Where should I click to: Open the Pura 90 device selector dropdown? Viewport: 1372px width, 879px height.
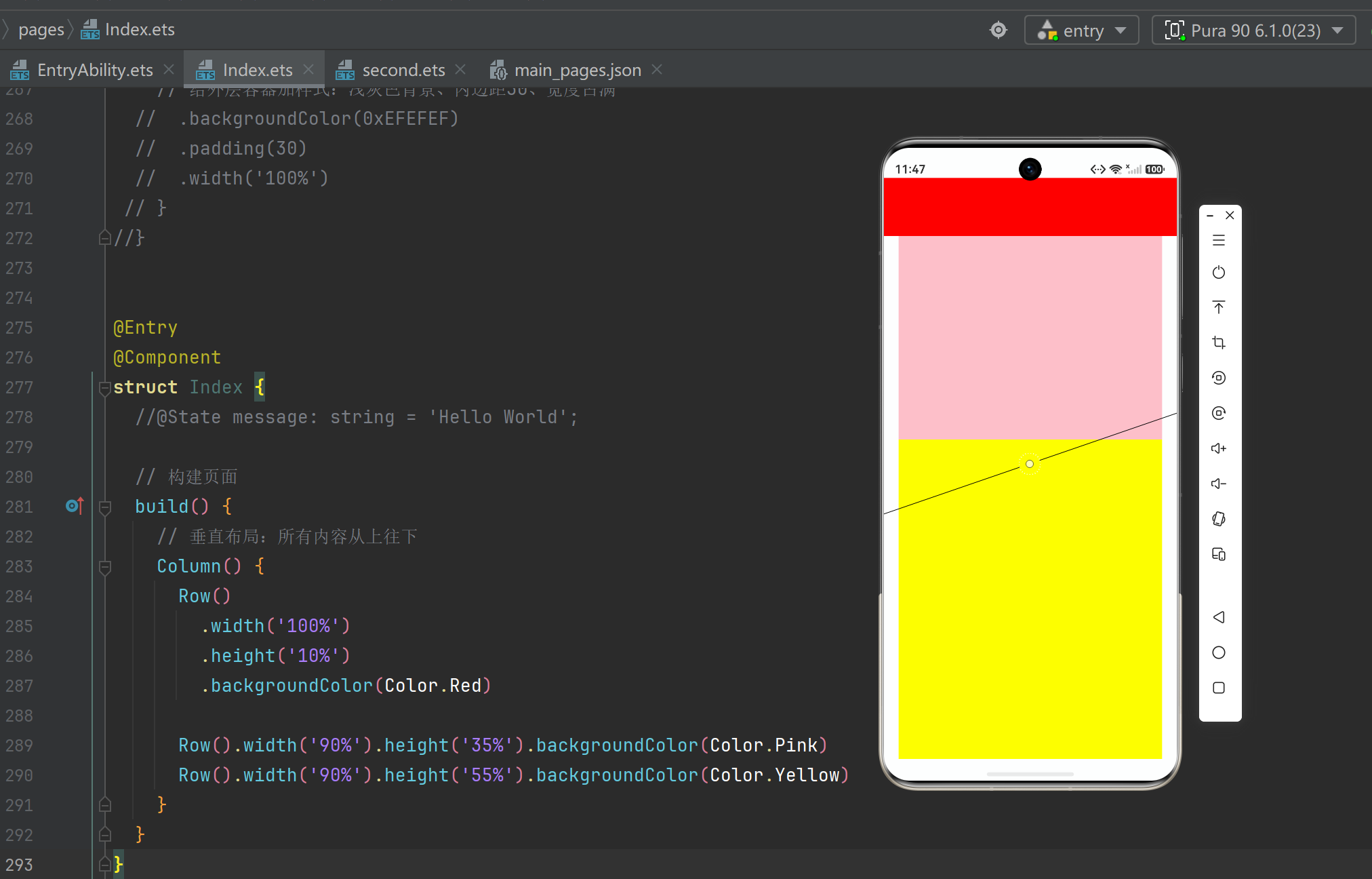pyautogui.click(x=1253, y=31)
